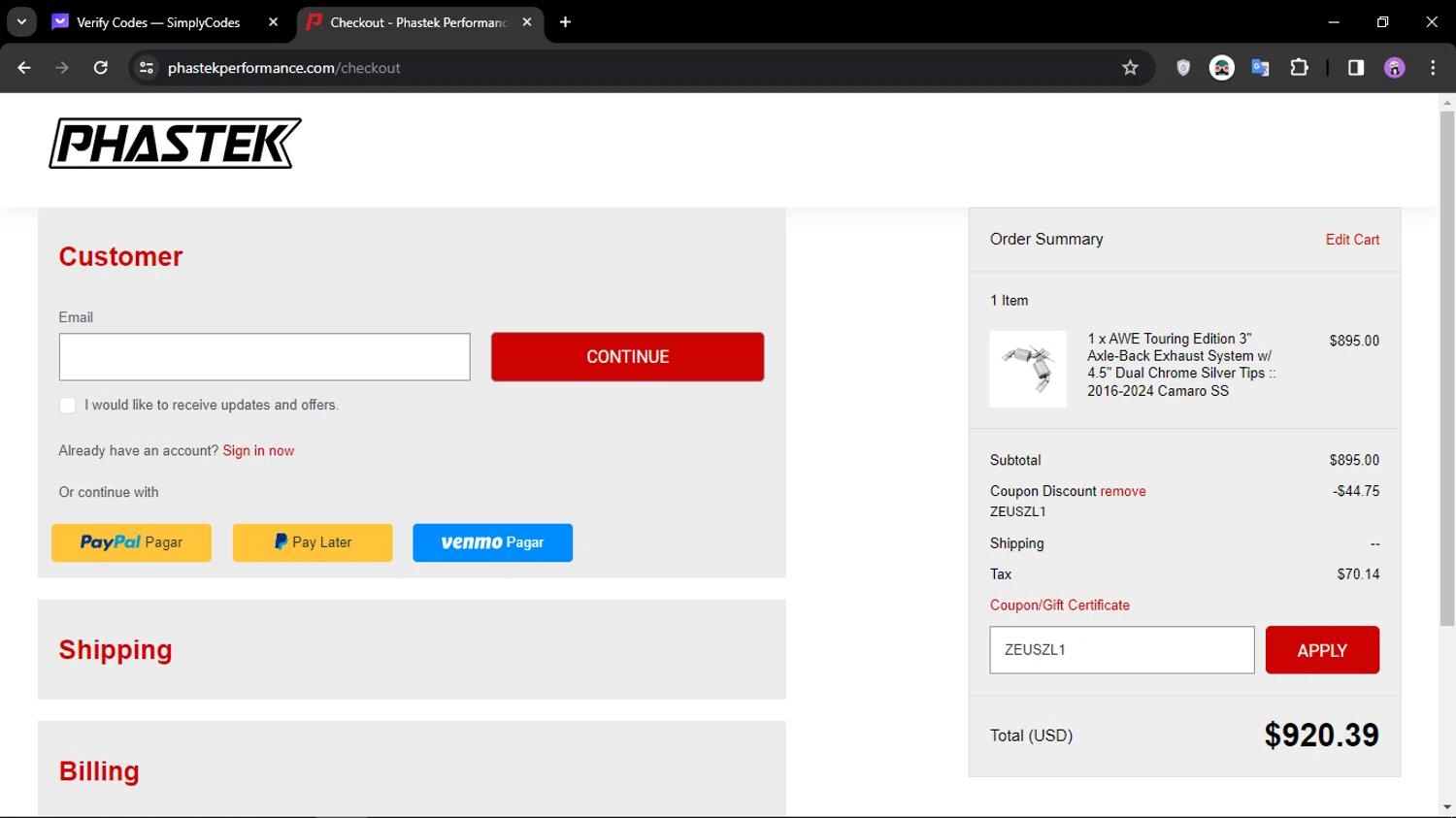Click the page vertical scrollbar
The height and width of the screenshot is (818, 1456).
tap(1447, 369)
